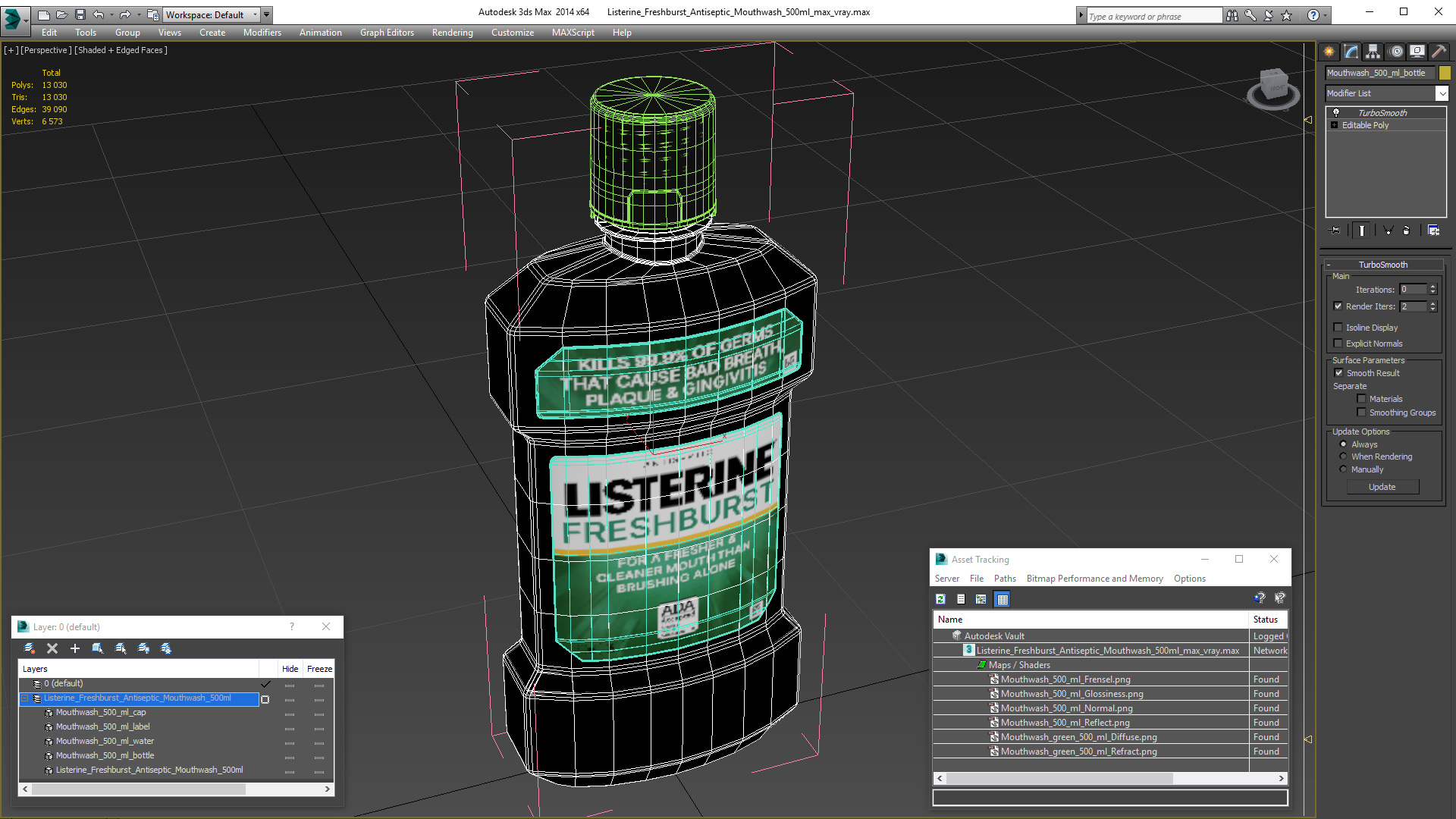Click the Redo arrow icon
The width and height of the screenshot is (1456, 819).
125,14
